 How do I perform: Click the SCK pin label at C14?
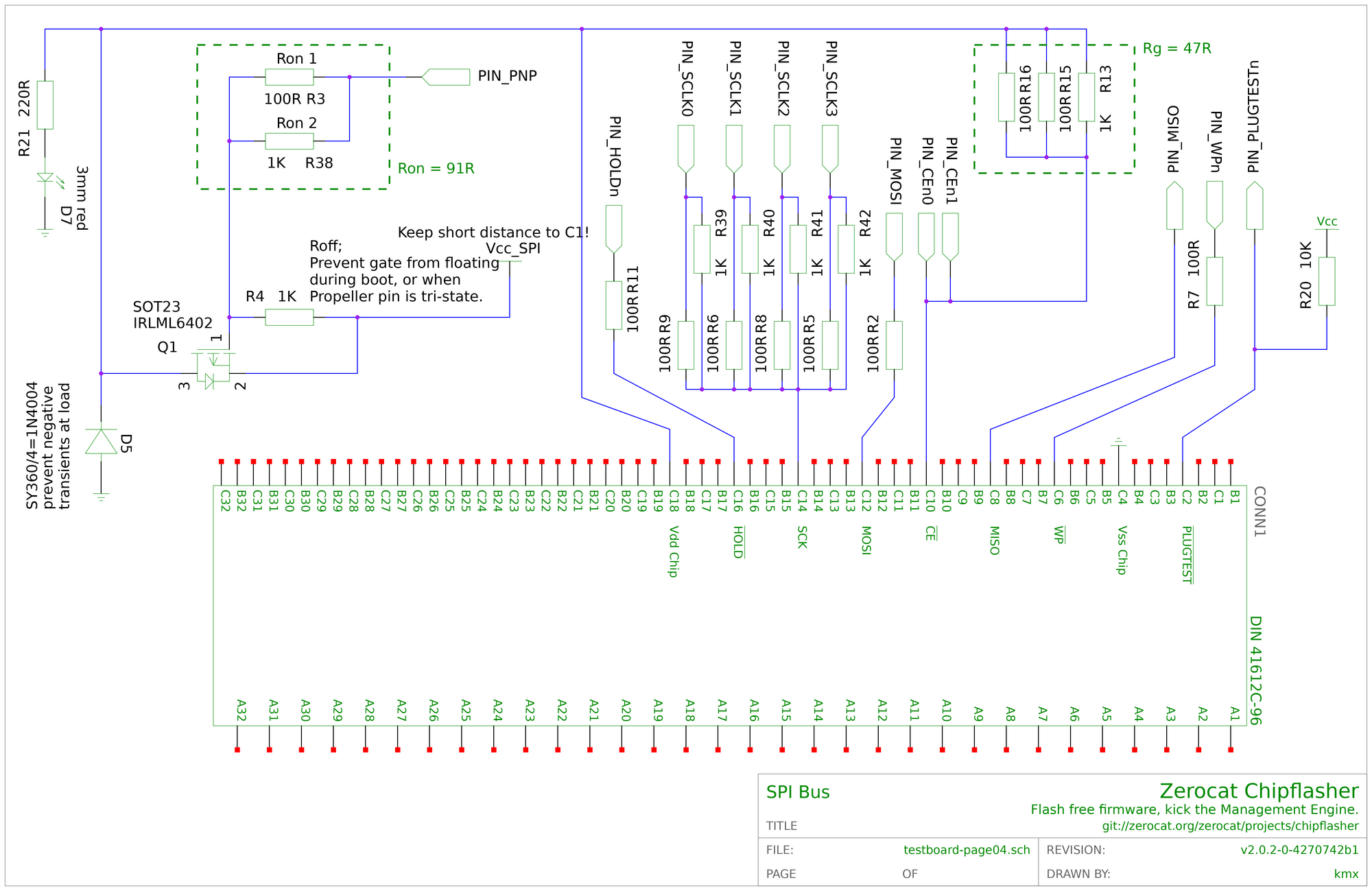point(802,537)
